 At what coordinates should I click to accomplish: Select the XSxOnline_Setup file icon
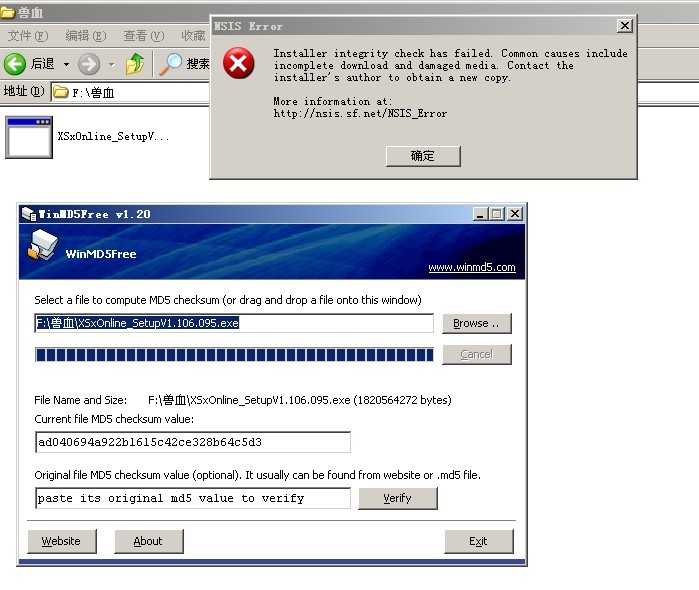29,137
